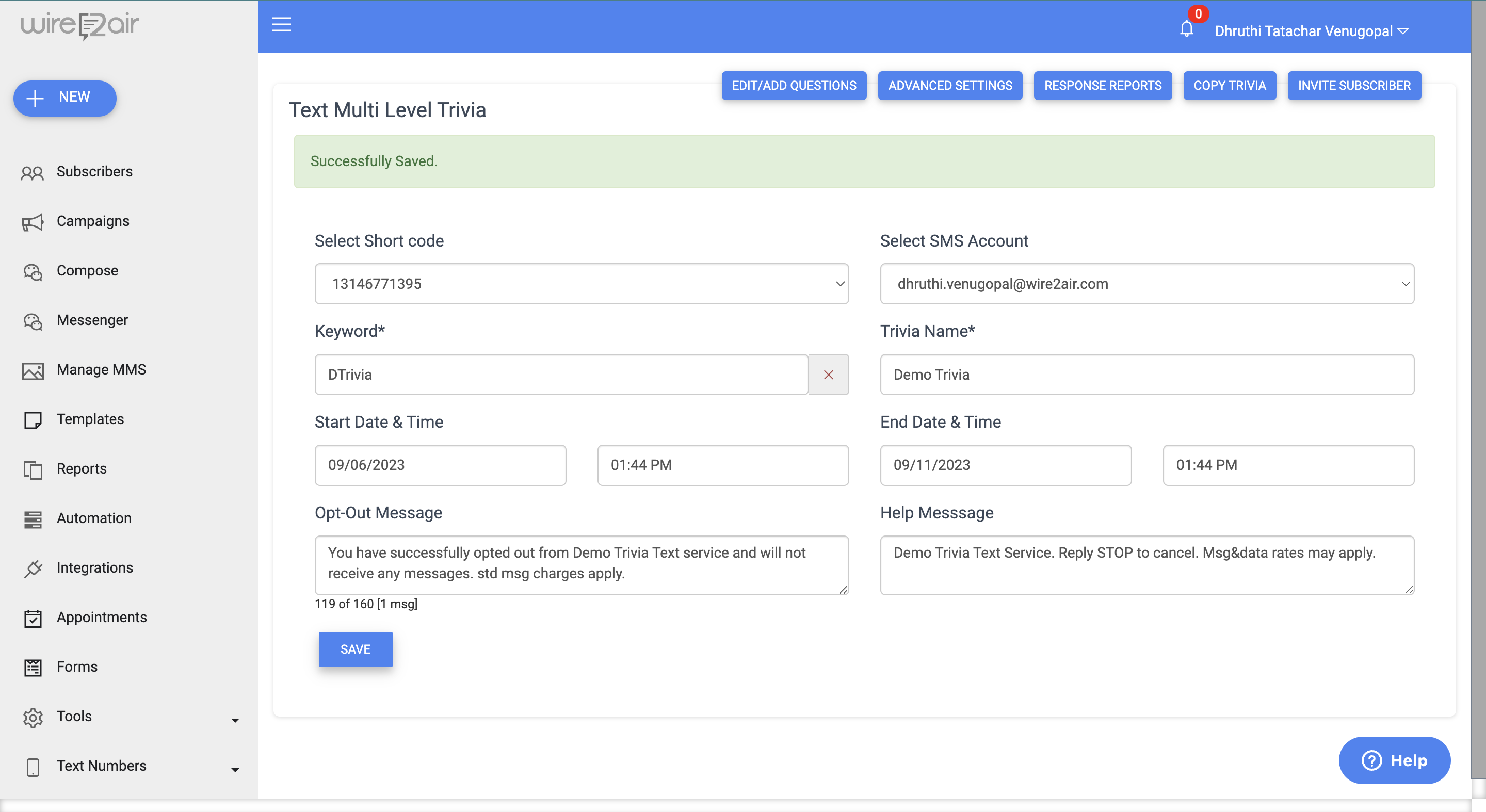Click the Appointments calendar icon

click(x=33, y=618)
